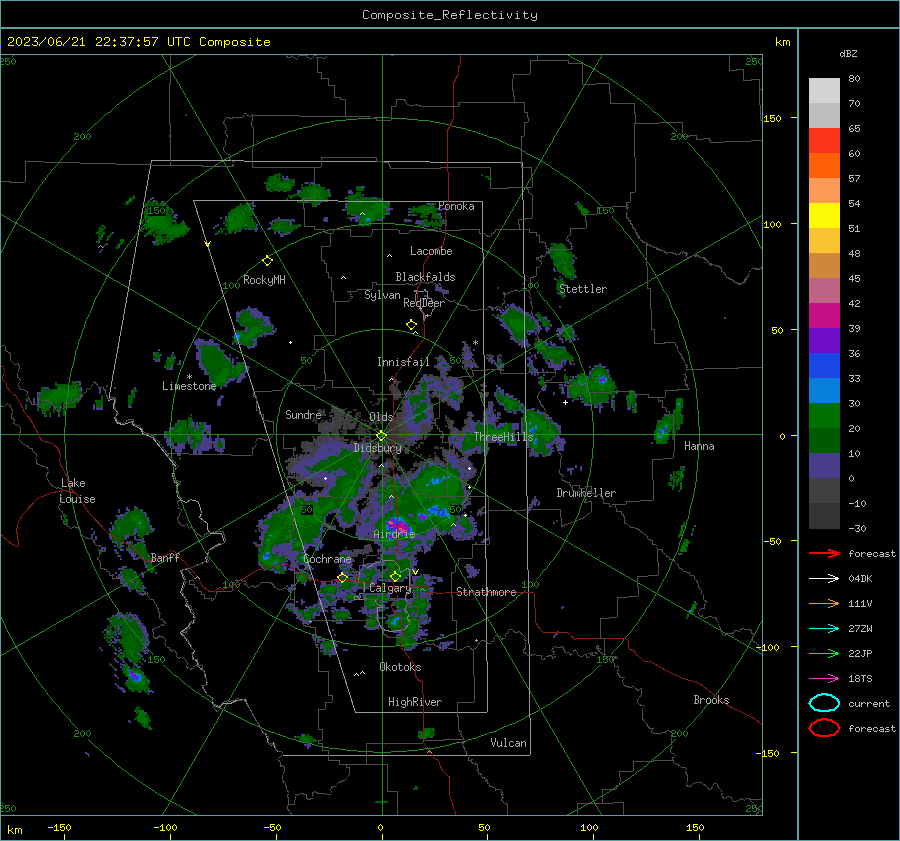Click the blue 33-36 dBZ swatch
This screenshot has height=841, width=900.
824,366
